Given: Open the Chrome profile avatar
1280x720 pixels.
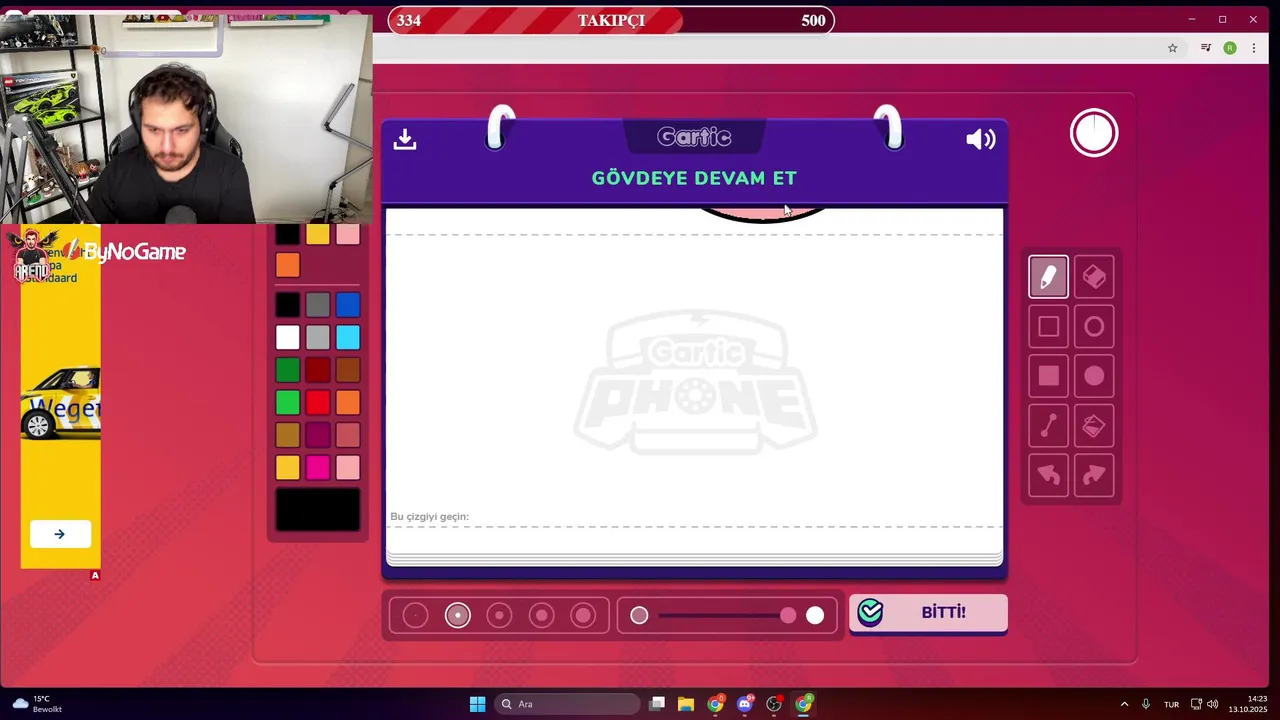Looking at the screenshot, I should (1230, 48).
